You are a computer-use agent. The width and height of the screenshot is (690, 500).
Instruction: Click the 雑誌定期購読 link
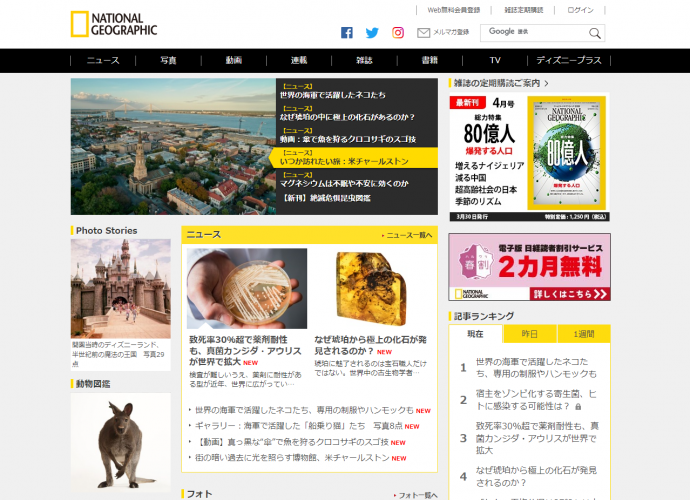[524, 10]
